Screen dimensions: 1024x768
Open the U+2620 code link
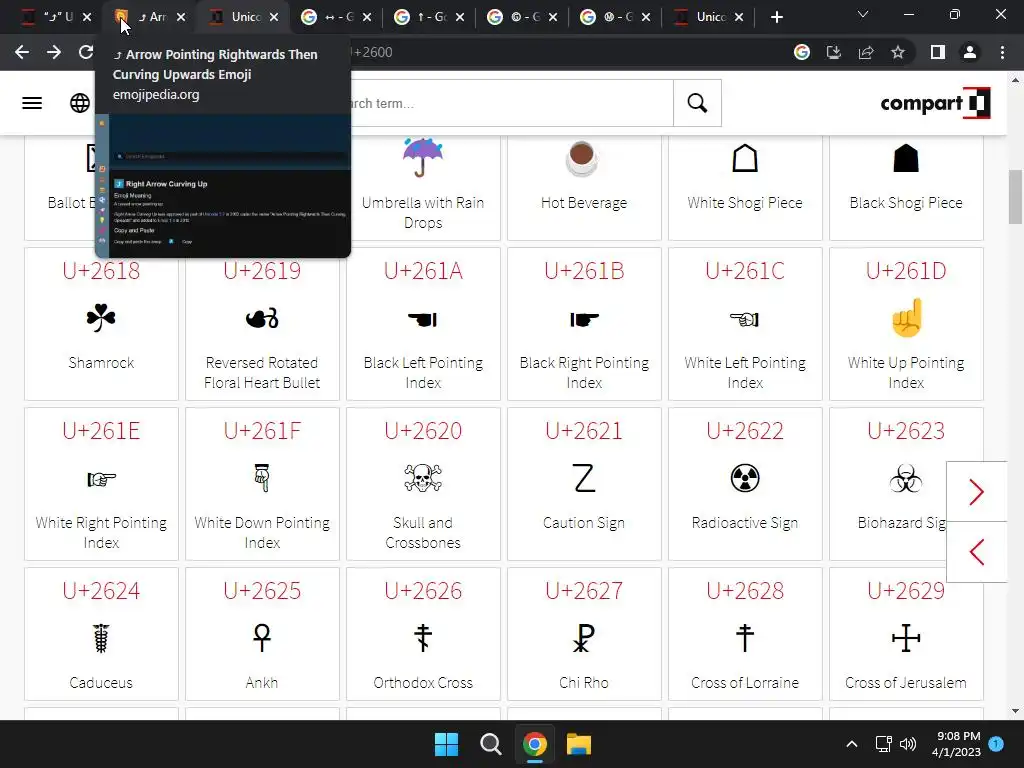[x=423, y=430]
